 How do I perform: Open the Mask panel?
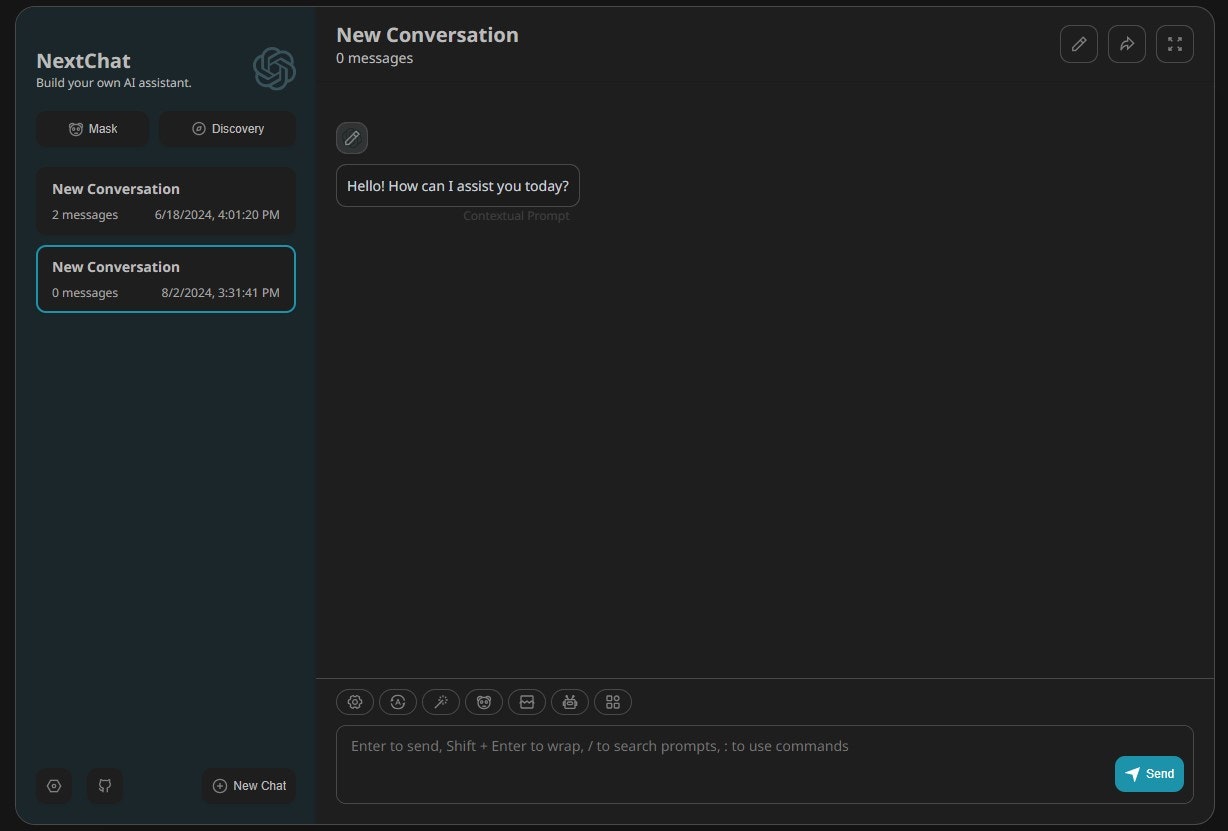[x=92, y=128]
